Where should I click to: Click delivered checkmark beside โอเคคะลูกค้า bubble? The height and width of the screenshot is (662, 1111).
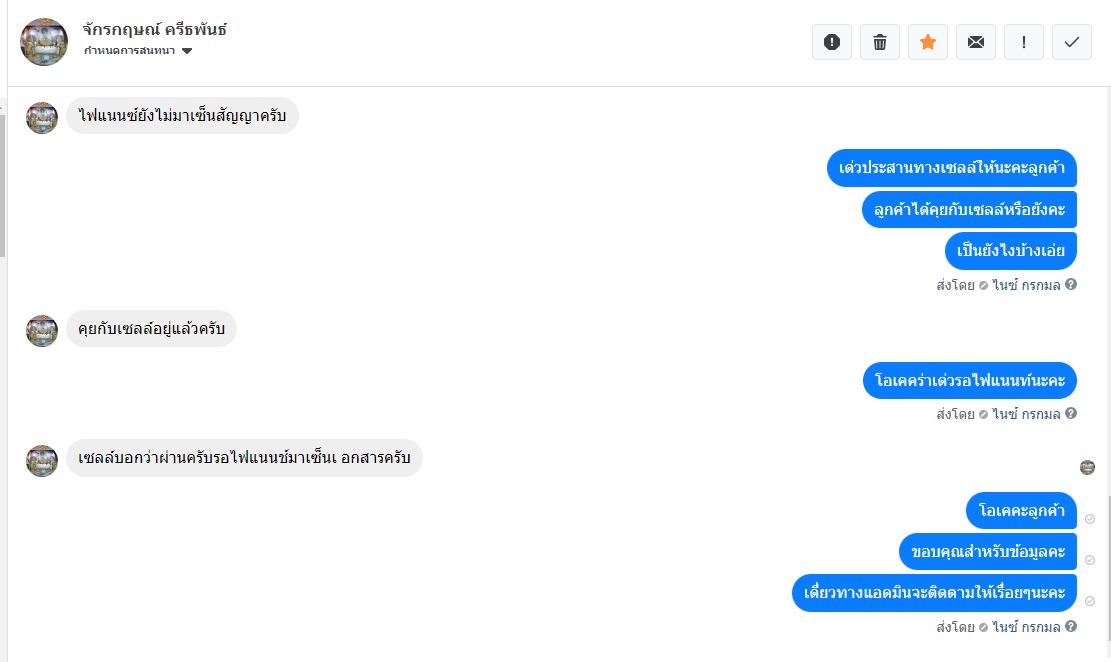tap(1090, 519)
